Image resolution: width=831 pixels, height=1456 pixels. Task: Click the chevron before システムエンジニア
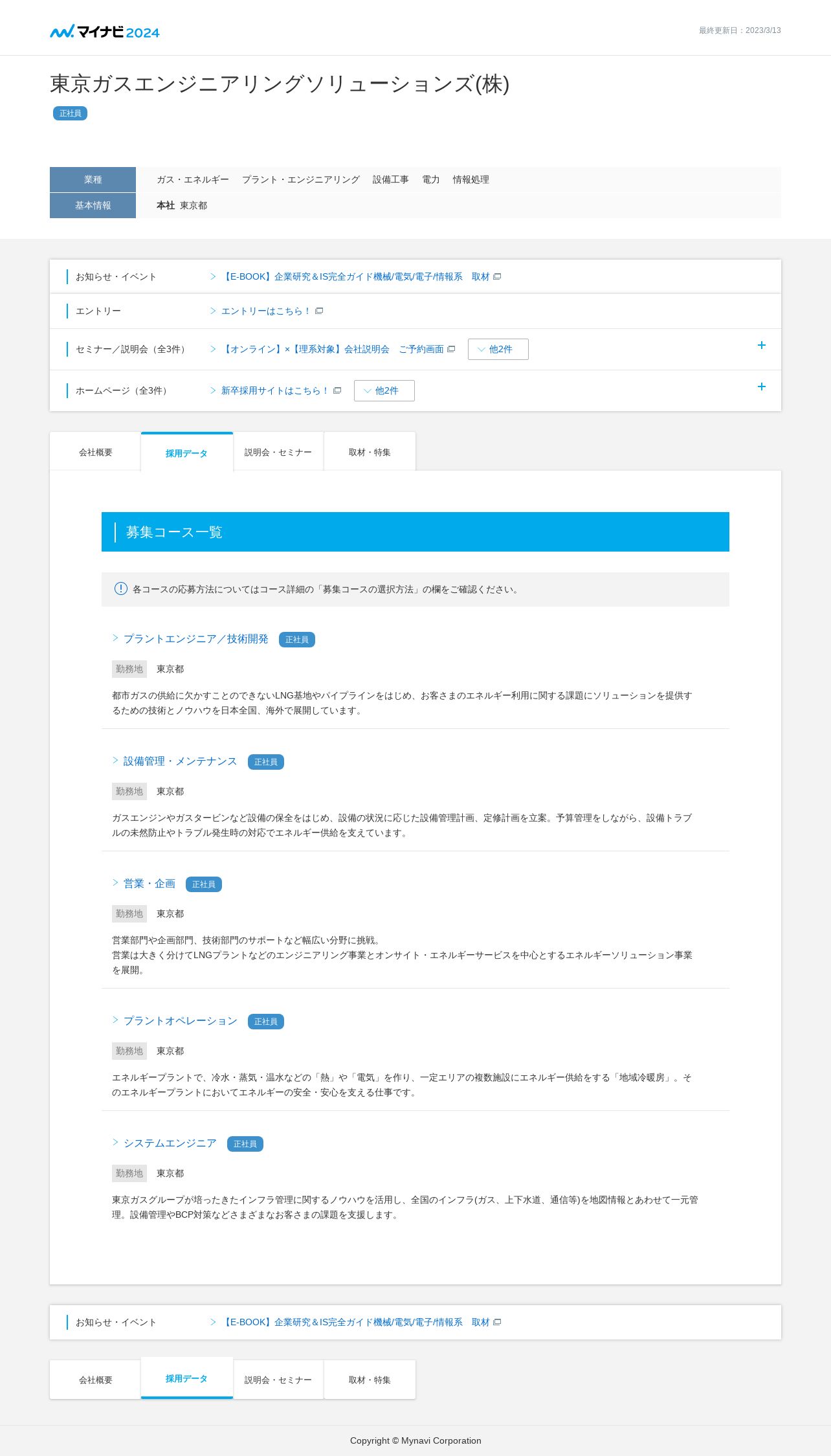[115, 1143]
